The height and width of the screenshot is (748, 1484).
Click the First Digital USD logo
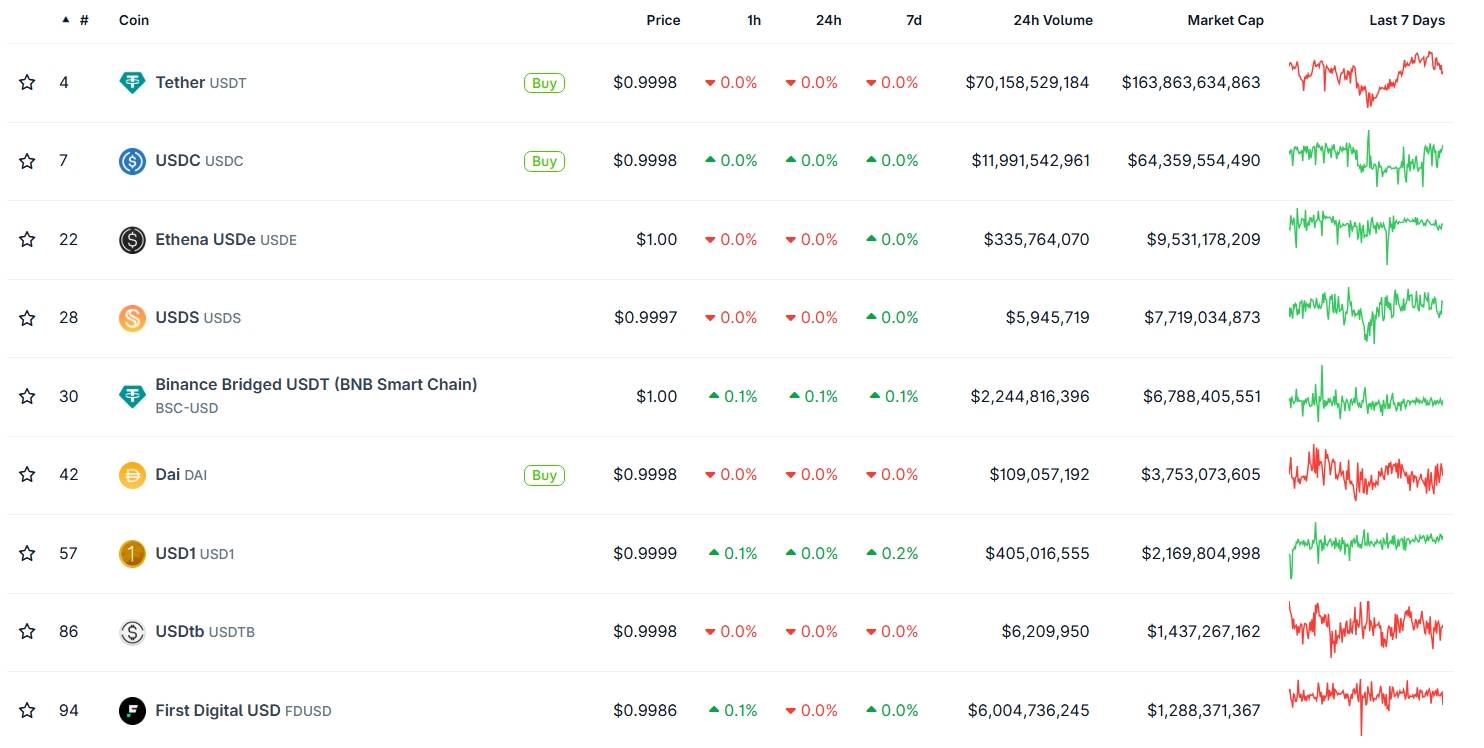132,711
